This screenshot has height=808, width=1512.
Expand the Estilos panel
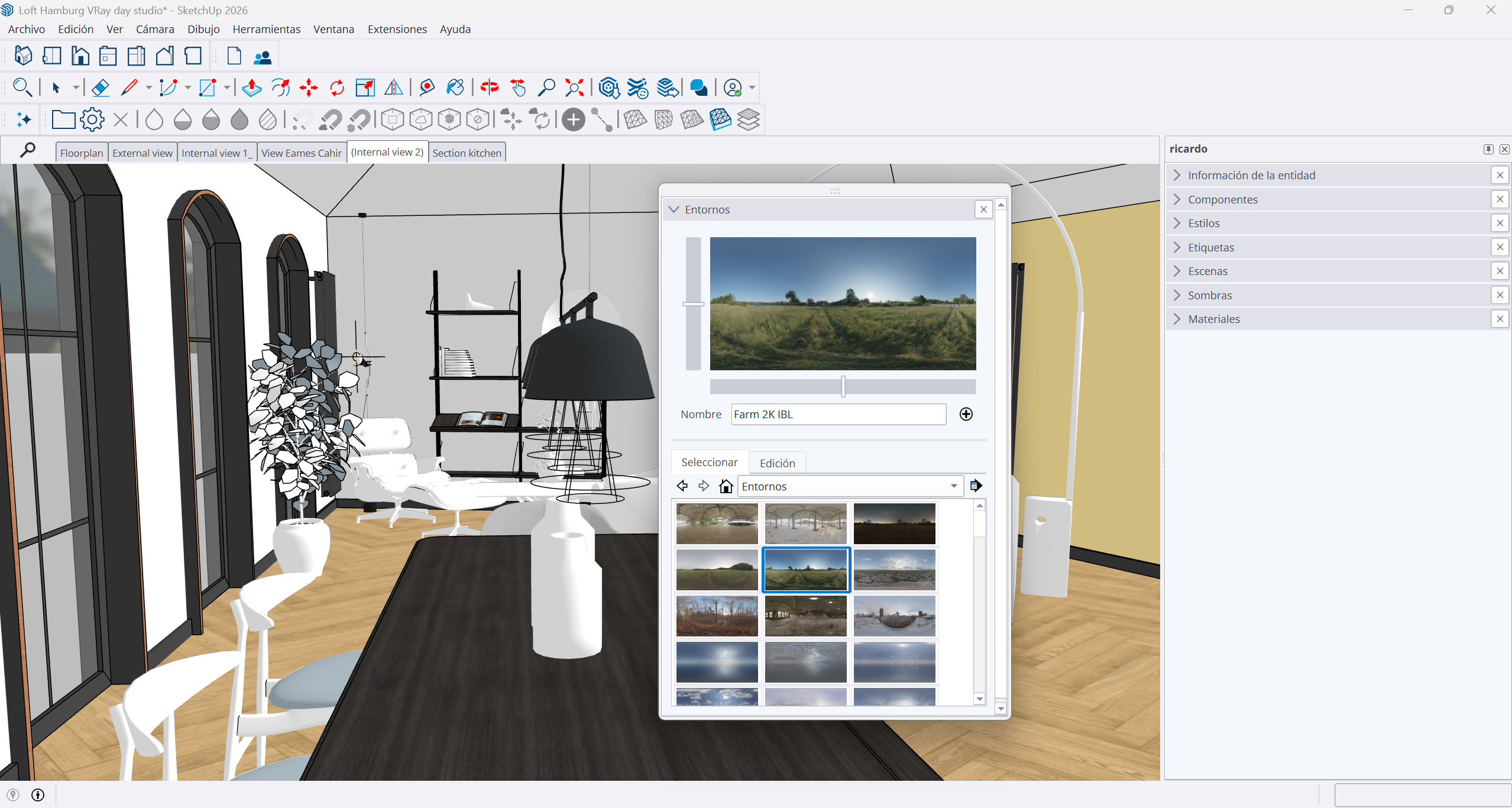click(x=1329, y=223)
